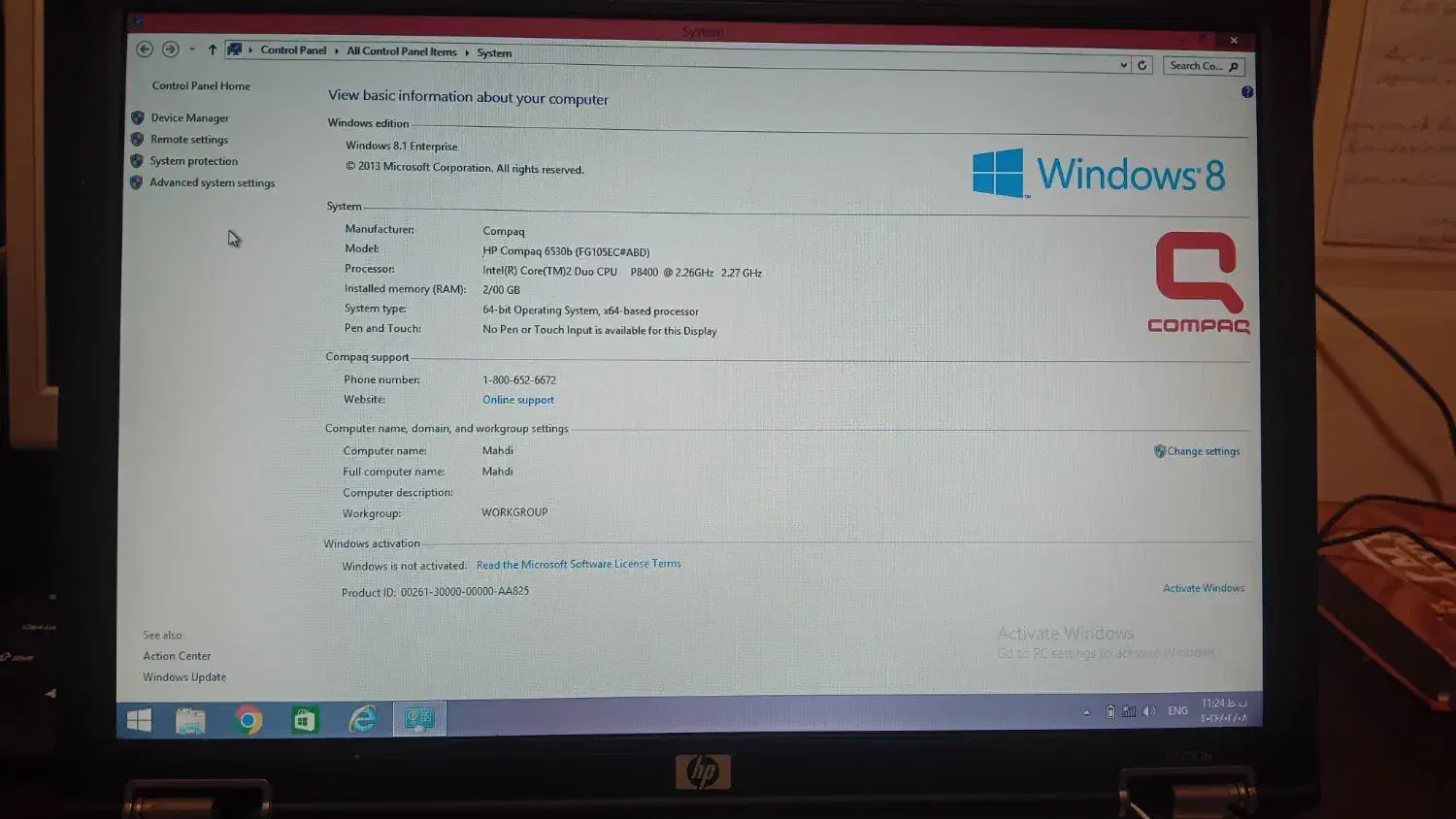Viewport: 1456px width, 819px height.
Task: Click the phone number '1-800-652-6672'
Action: (519, 379)
